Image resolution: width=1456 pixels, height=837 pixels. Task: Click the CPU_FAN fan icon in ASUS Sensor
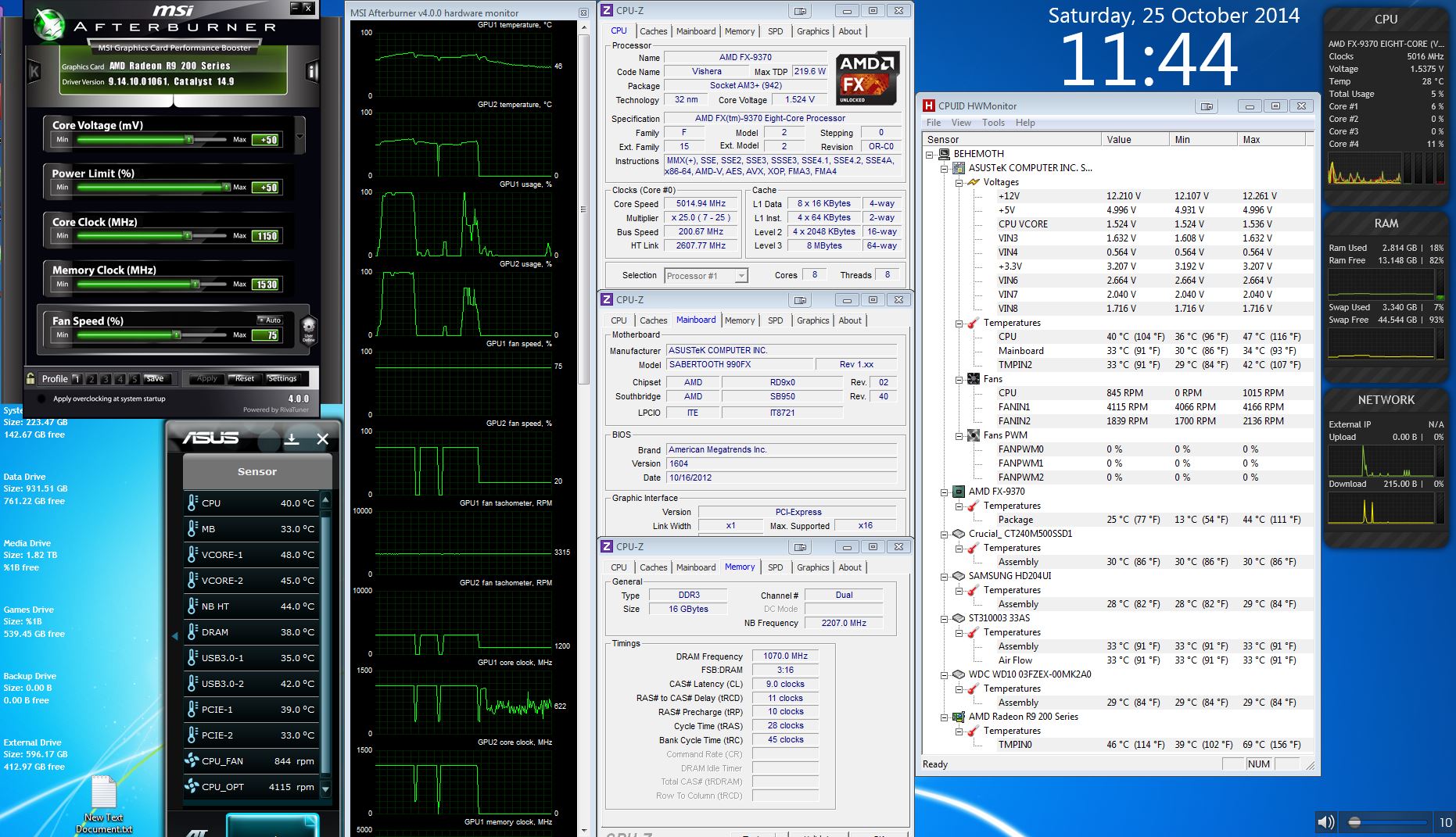tap(192, 760)
